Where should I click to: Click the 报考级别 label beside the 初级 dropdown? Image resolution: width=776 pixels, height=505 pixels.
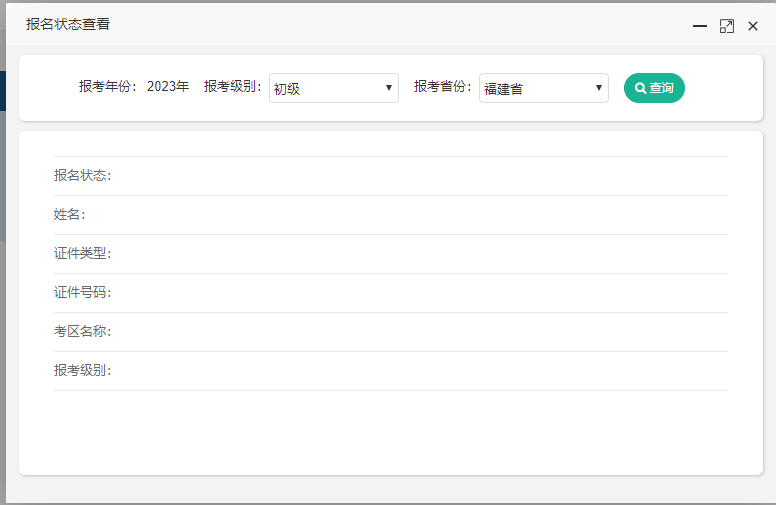click(233, 87)
